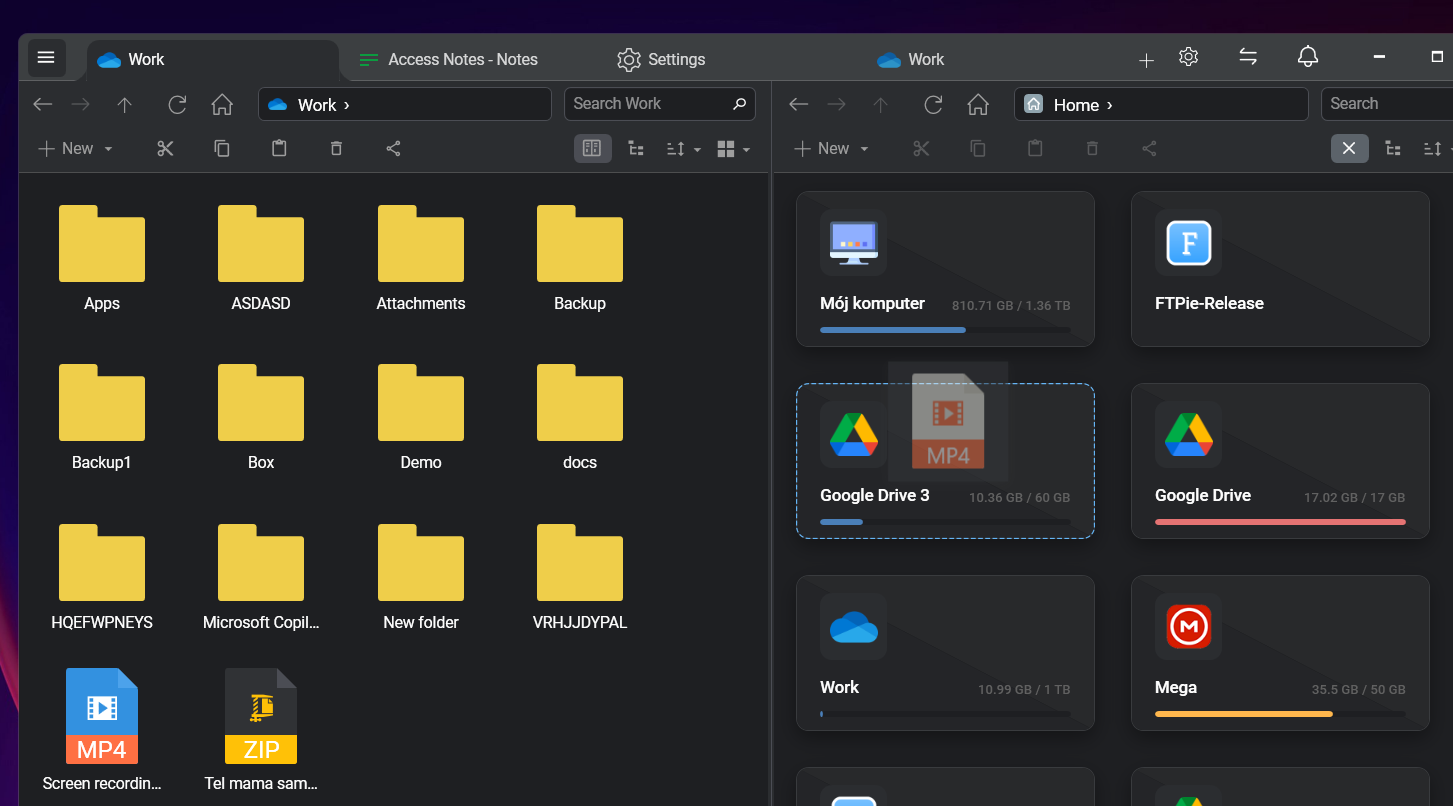The image size is (1453, 806).
Task: Select the Tel mama sam... ZIP file
Action: [x=261, y=730]
